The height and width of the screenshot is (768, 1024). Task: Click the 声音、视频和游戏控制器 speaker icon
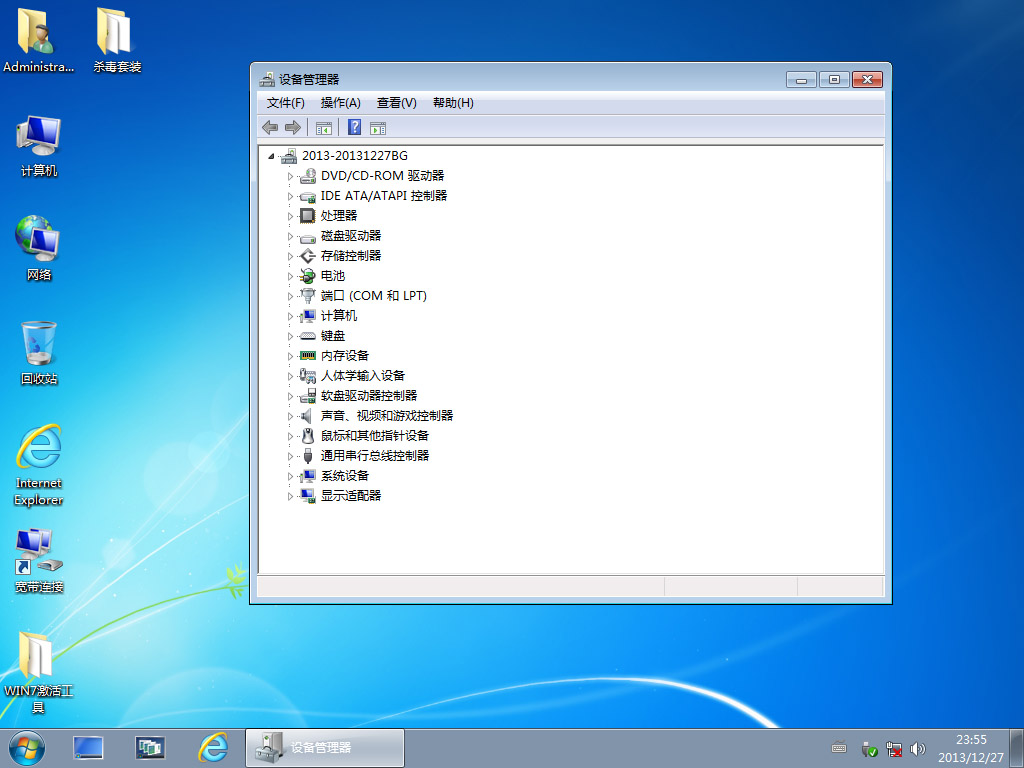click(306, 416)
